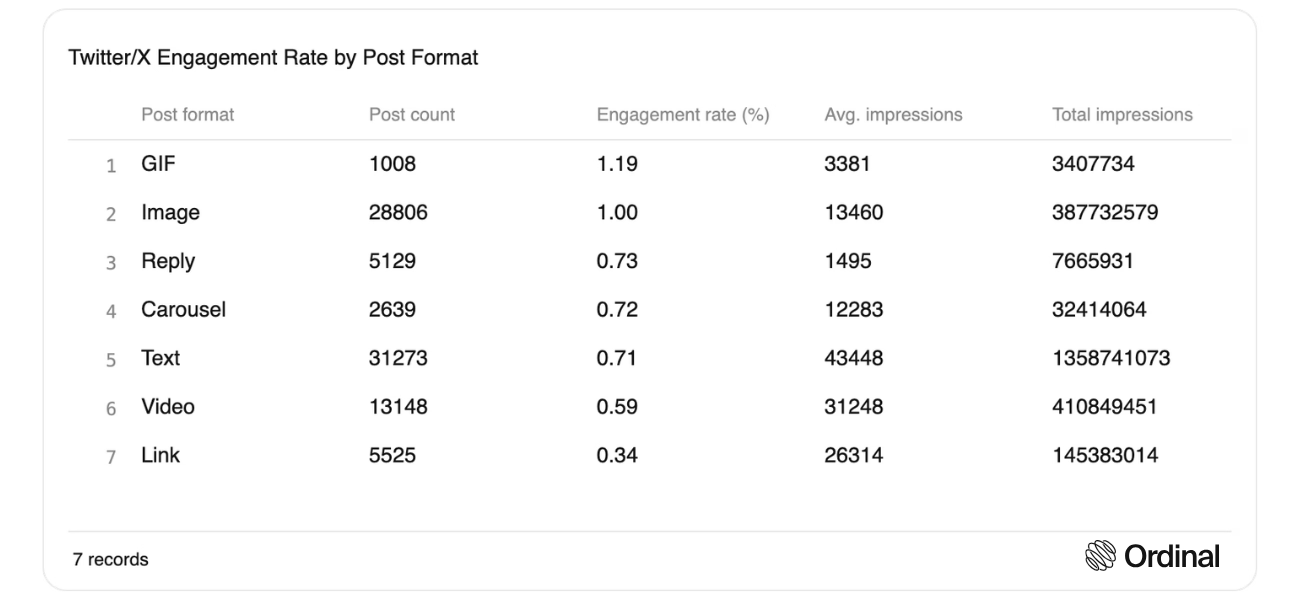Select the Total impressions column header

pyautogui.click(x=1122, y=115)
